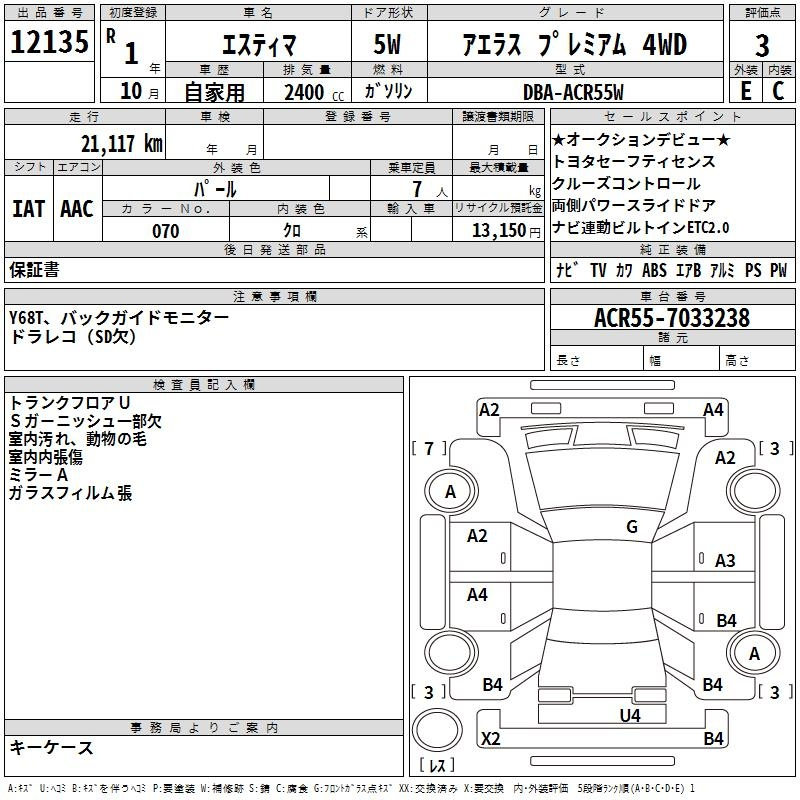Click wheel marked A beside [ 7 ]
The height and width of the screenshot is (800, 800).
(451, 491)
